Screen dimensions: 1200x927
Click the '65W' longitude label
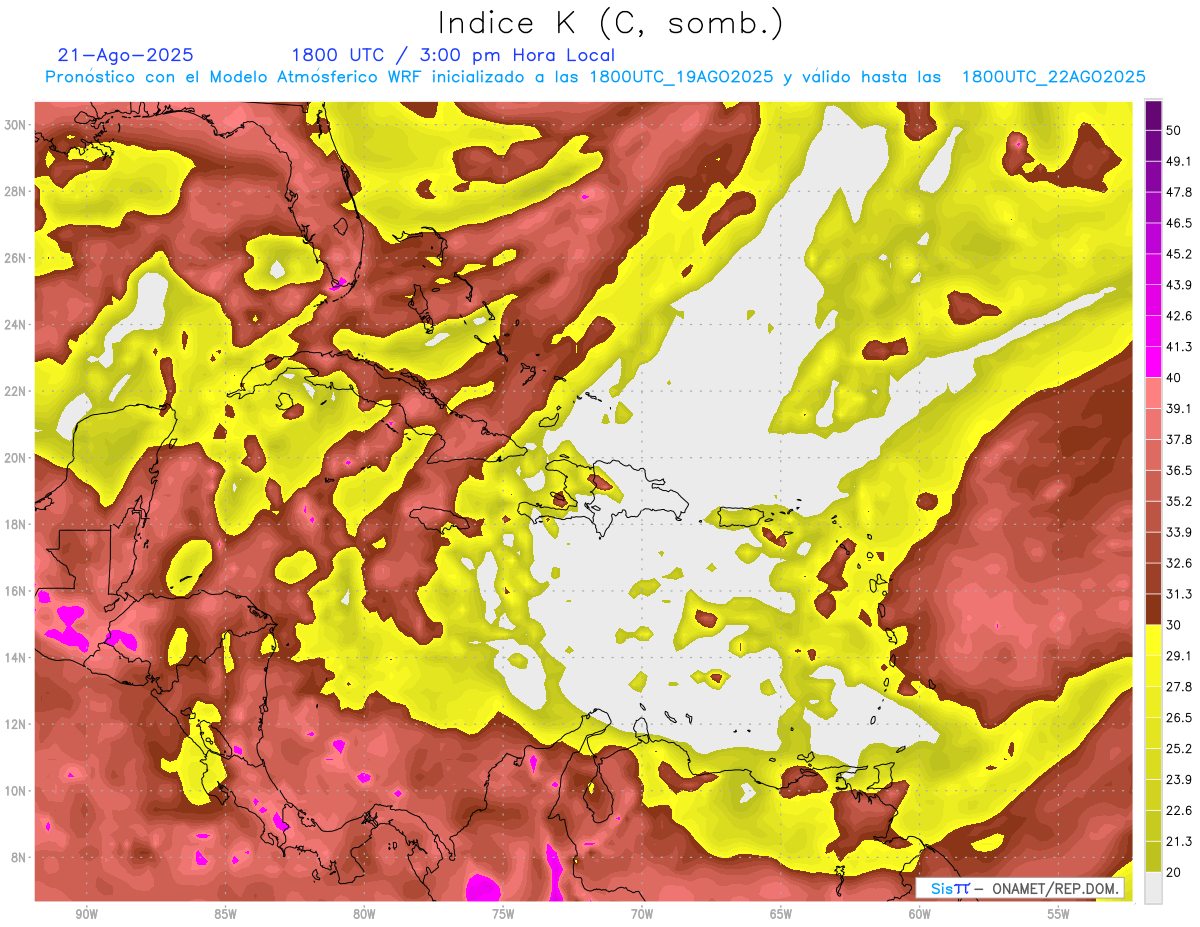click(781, 914)
